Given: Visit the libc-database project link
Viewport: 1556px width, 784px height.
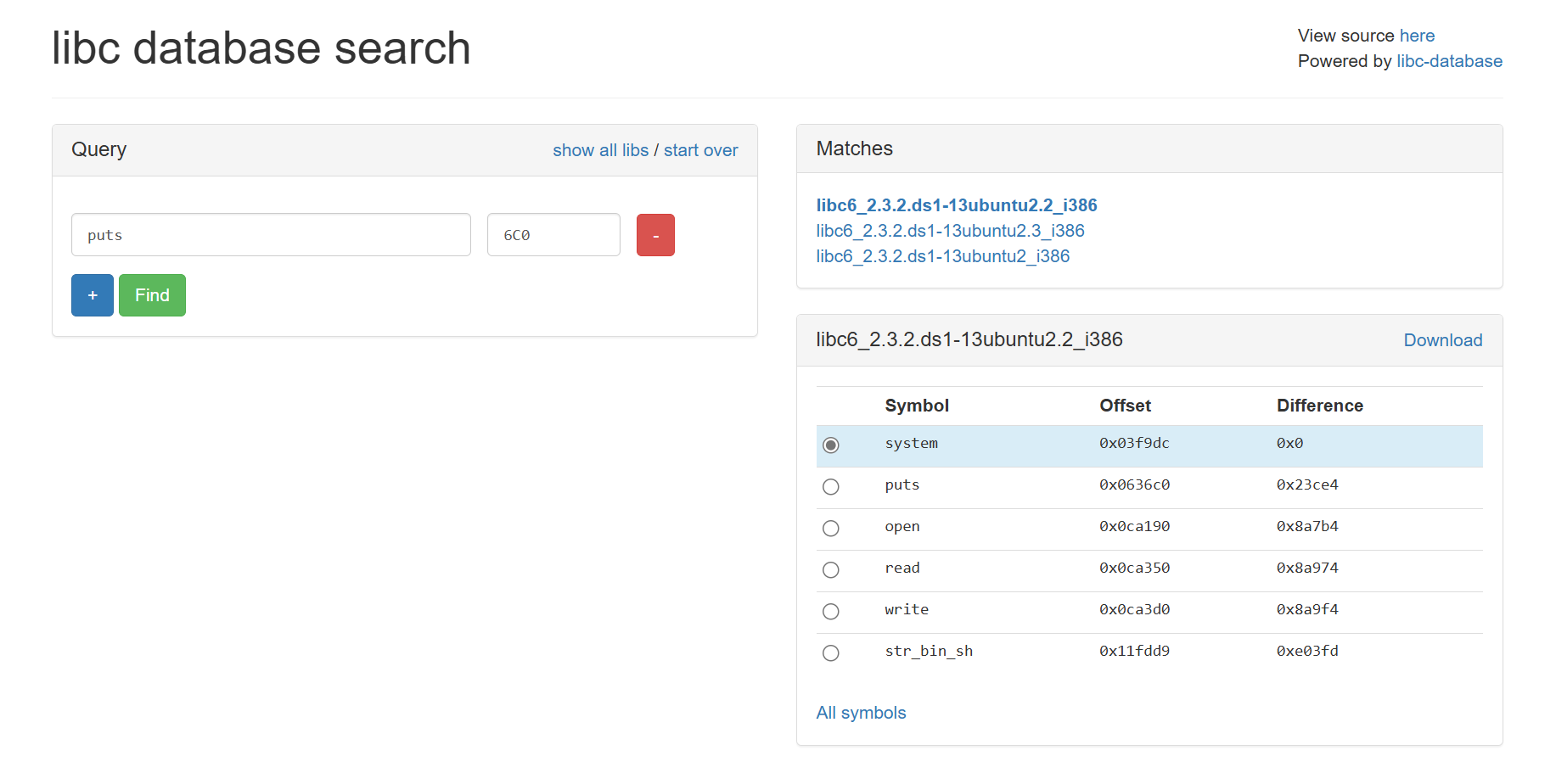Looking at the screenshot, I should pyautogui.click(x=1449, y=61).
